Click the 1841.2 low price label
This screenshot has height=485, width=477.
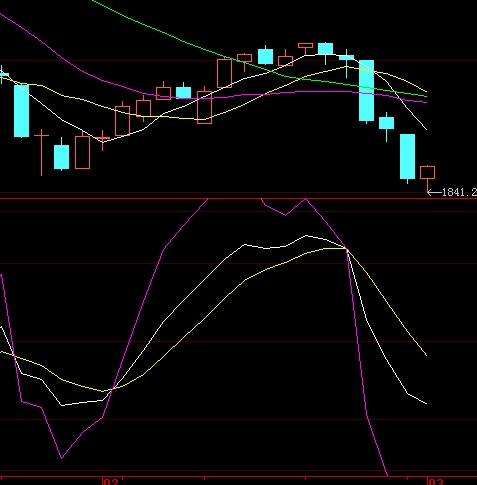point(459,192)
